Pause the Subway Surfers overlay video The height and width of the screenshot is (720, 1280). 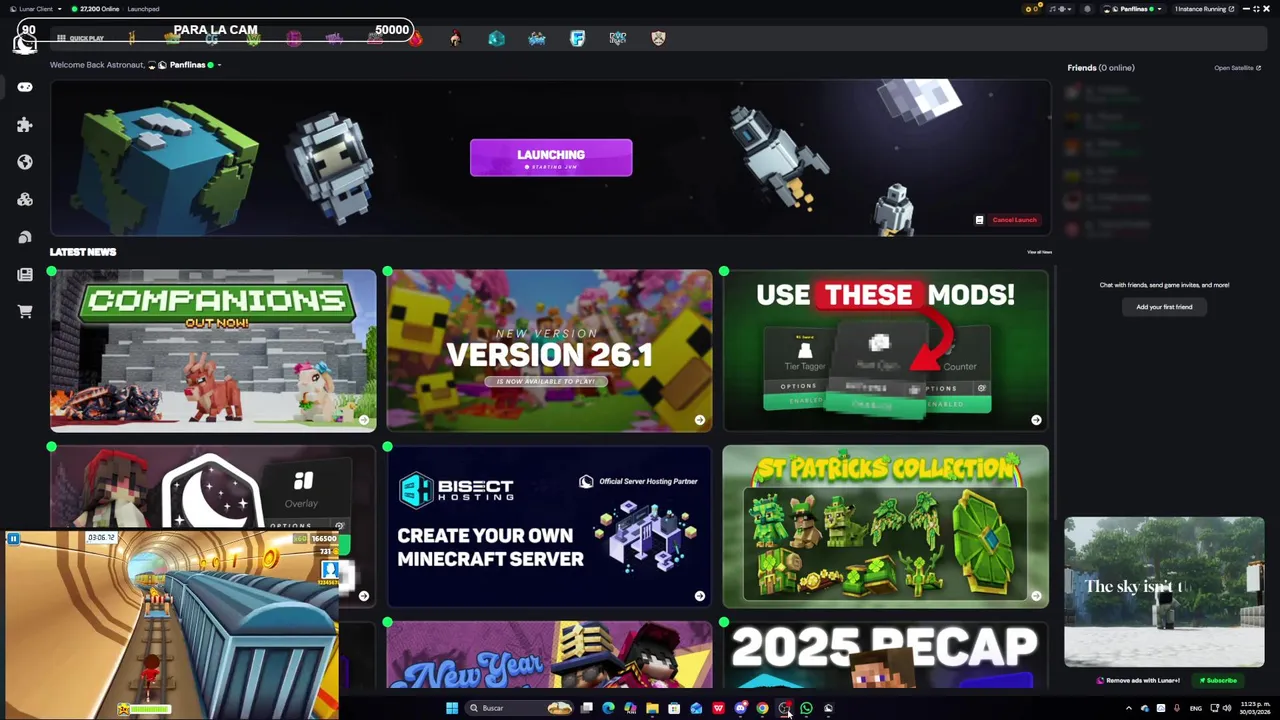tap(13, 539)
